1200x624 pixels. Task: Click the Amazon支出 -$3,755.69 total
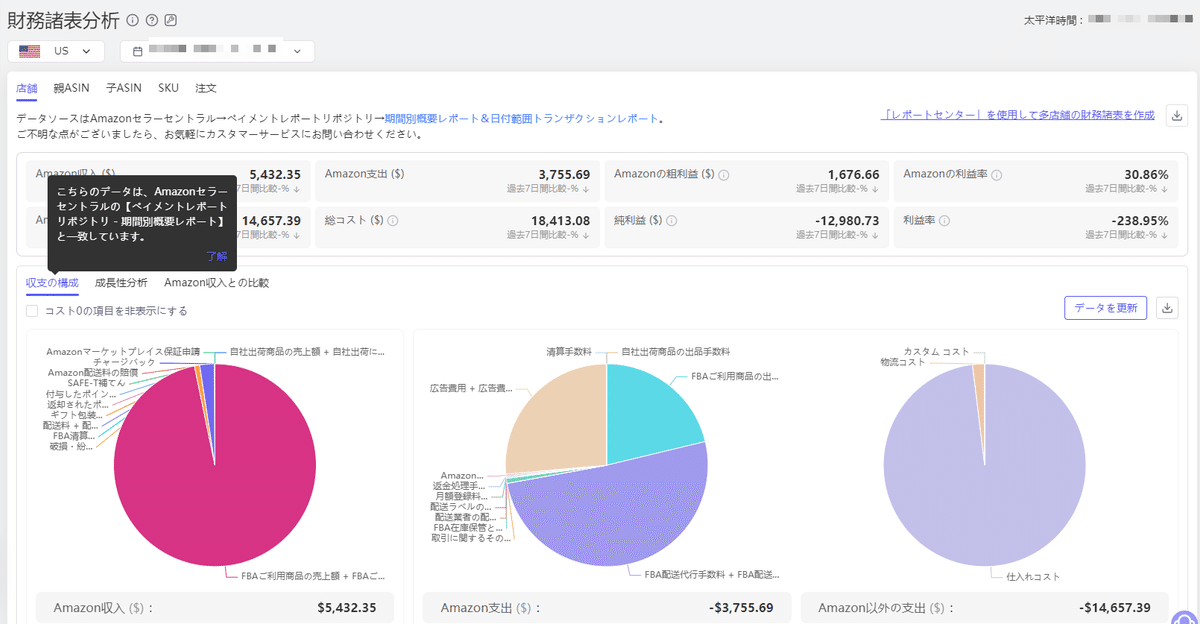607,607
